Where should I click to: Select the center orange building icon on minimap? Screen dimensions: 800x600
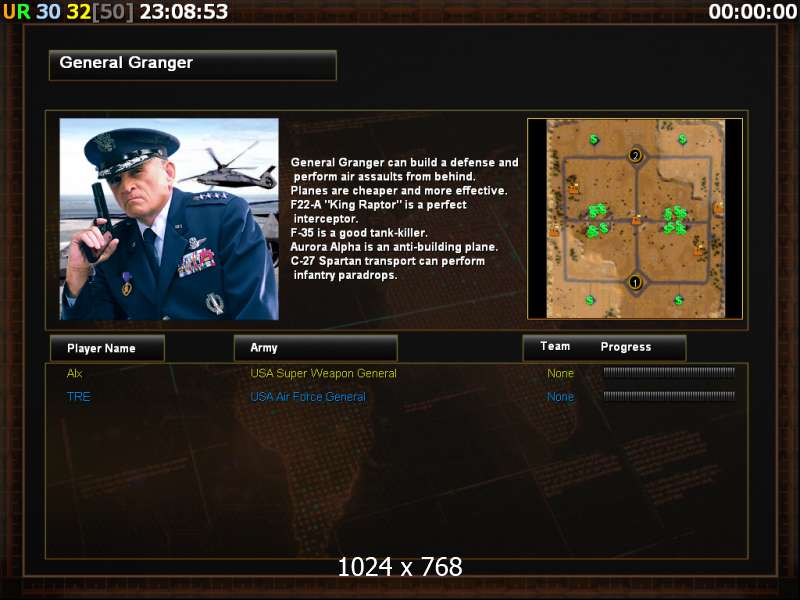[x=636, y=220]
